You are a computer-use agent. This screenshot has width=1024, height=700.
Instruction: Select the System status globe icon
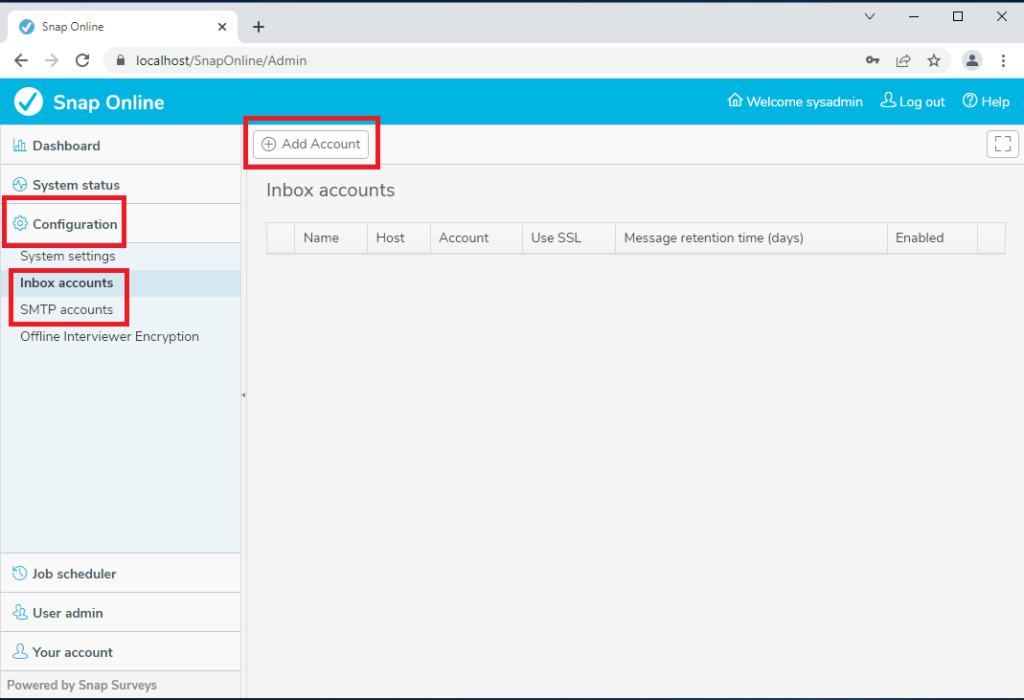point(20,184)
